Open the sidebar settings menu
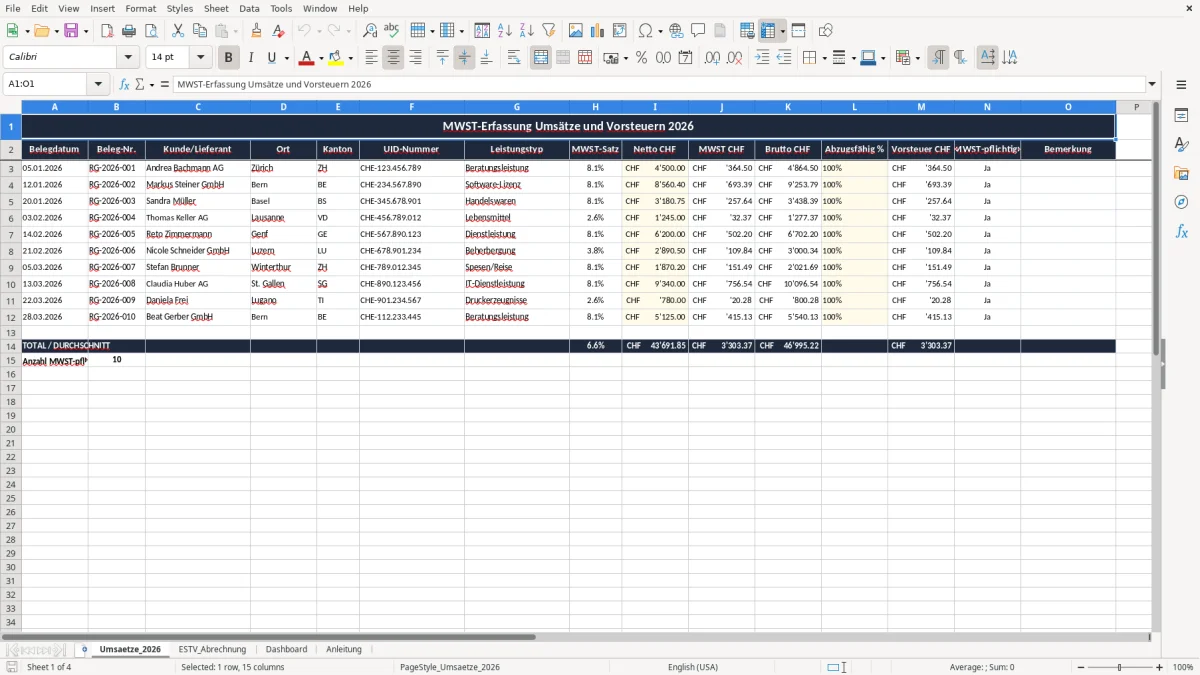The height and width of the screenshot is (675, 1200). pyautogui.click(x=1181, y=84)
